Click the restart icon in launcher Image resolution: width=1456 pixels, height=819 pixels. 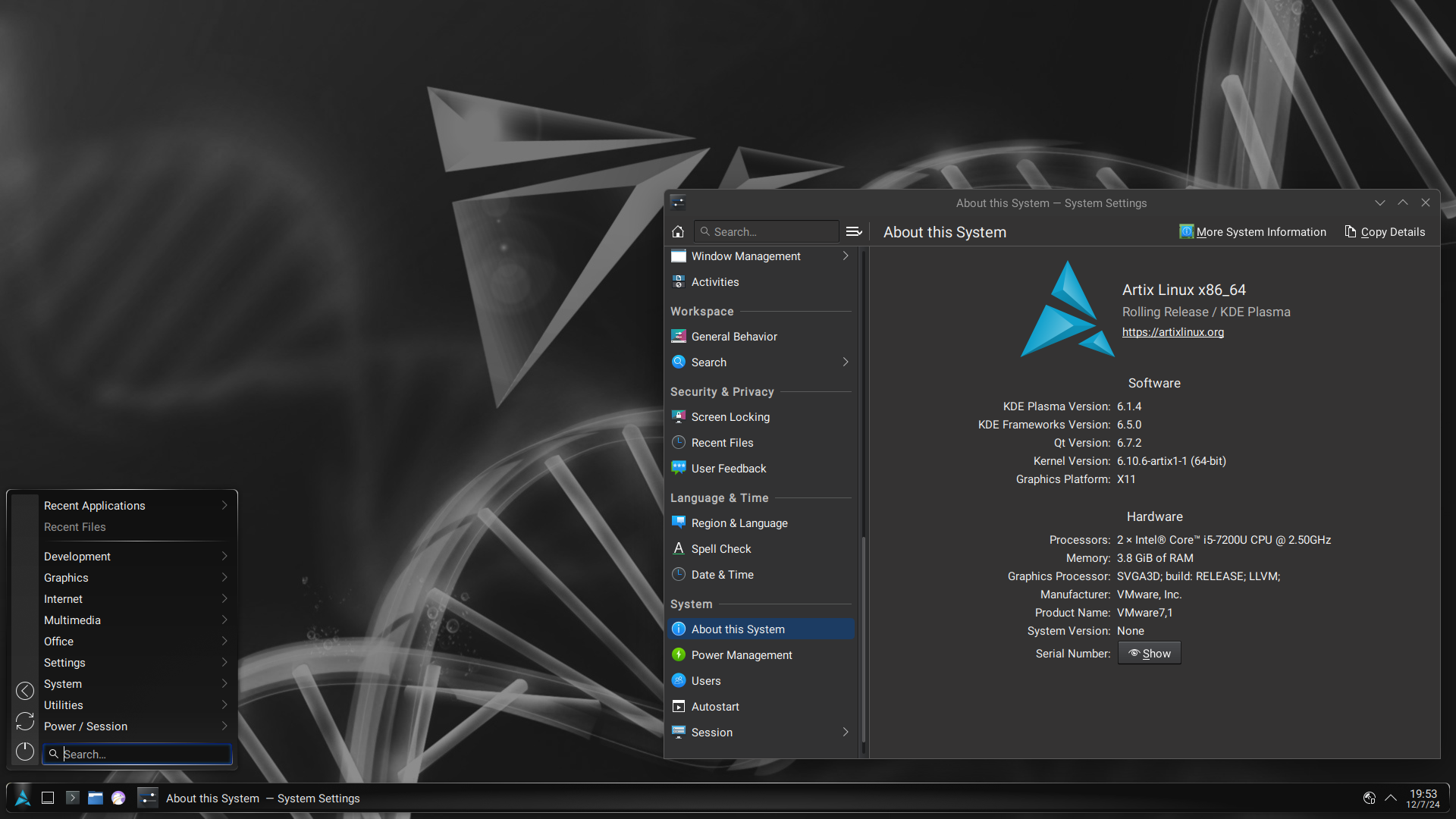[x=25, y=721]
